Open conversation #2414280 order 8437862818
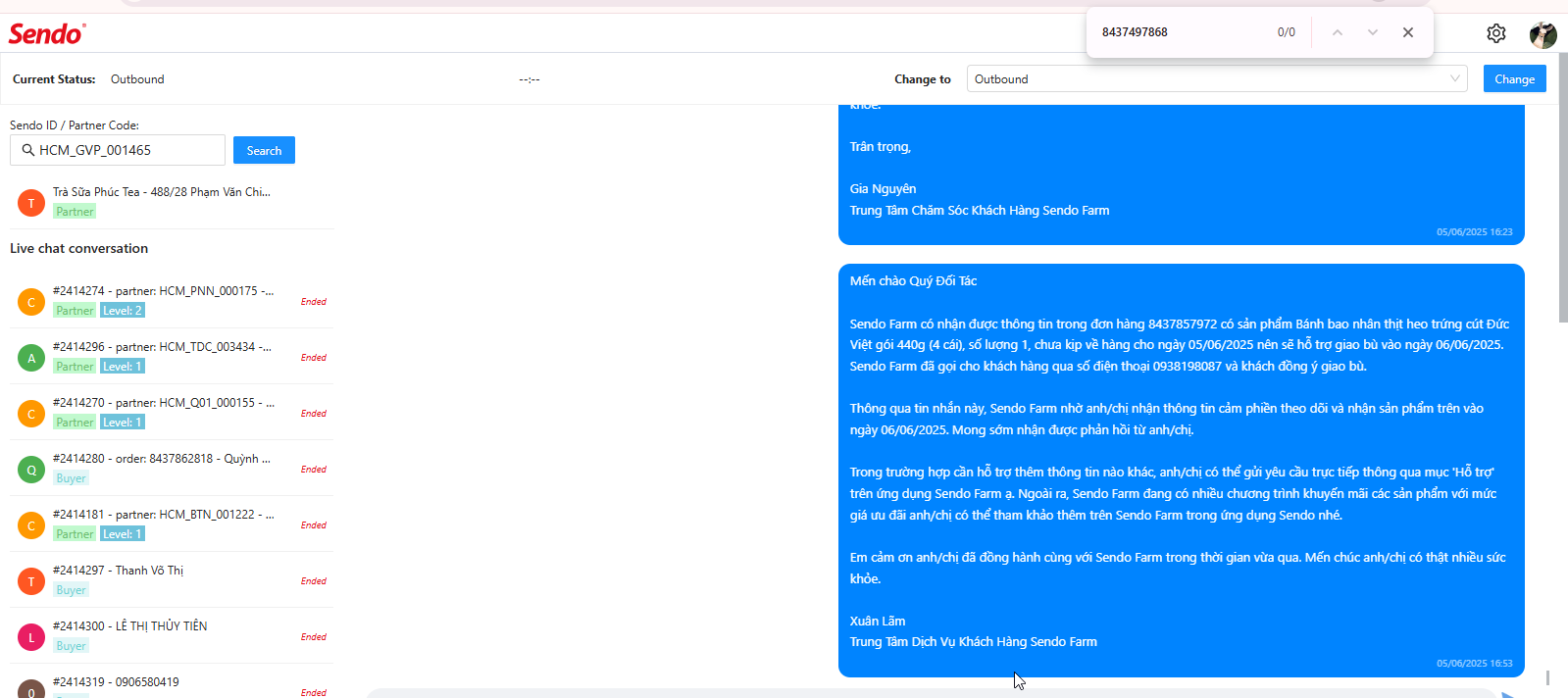 [172, 468]
